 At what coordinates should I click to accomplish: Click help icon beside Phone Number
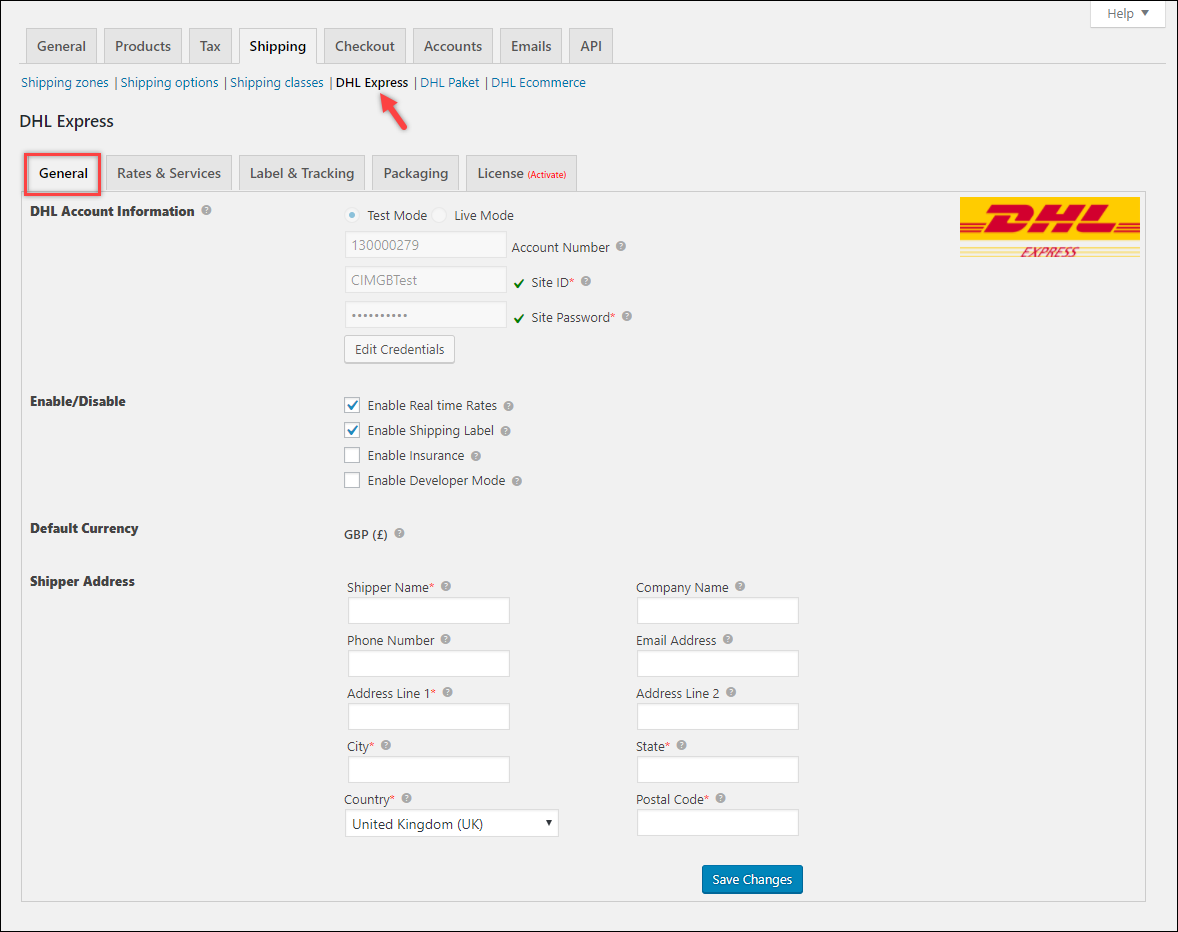[x=446, y=640]
